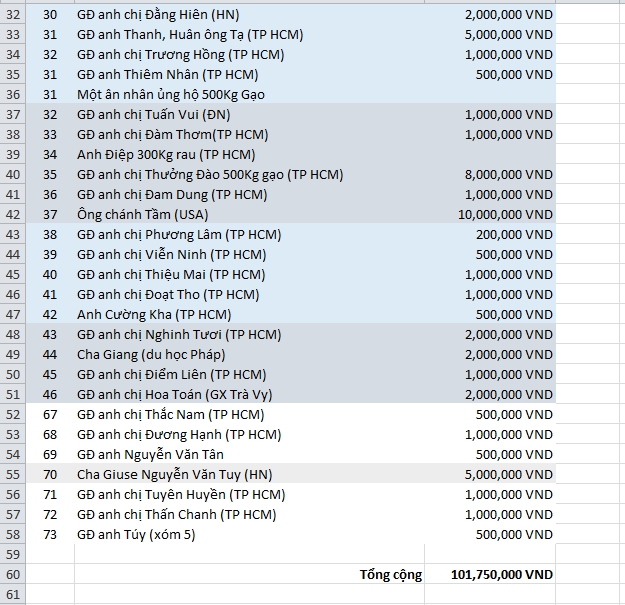Click cell 'GĐ anh chị Phương Lâm (TP HCM)'
The image size is (625, 605).
pyautogui.click(x=250, y=234)
